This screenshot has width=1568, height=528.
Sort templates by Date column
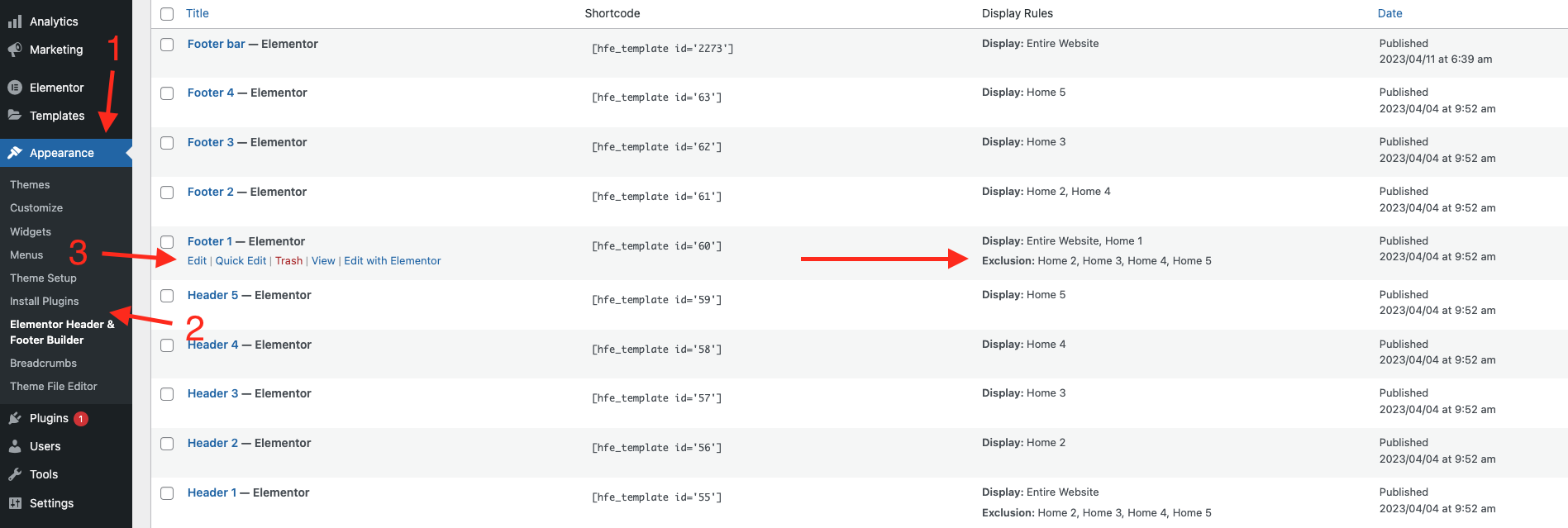pyautogui.click(x=1389, y=13)
